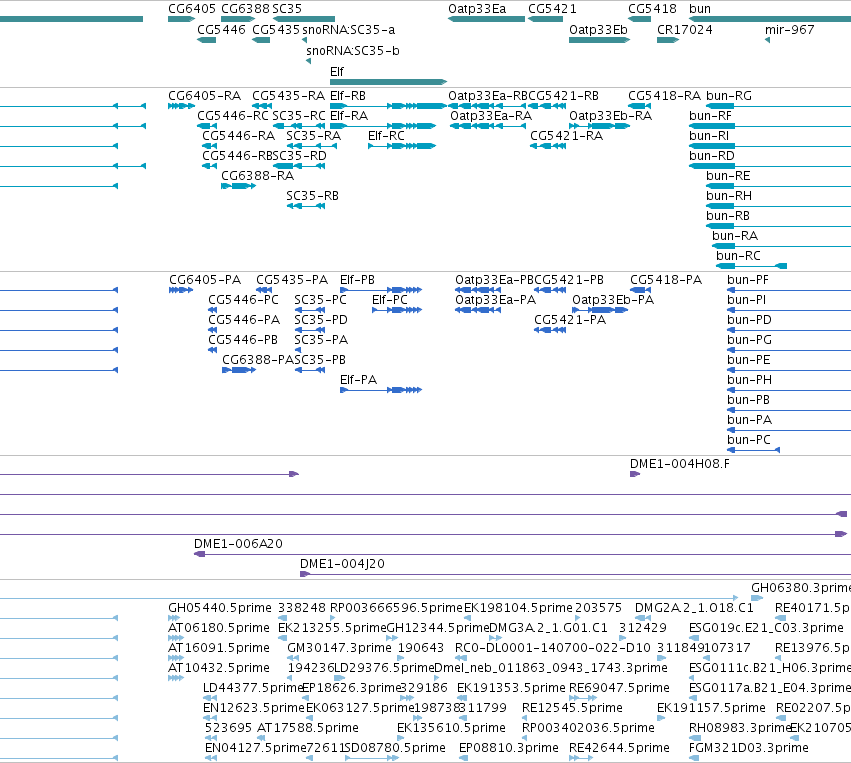Select the CG6388-RA transcript label
The height and width of the screenshot is (763, 851).
257,175
